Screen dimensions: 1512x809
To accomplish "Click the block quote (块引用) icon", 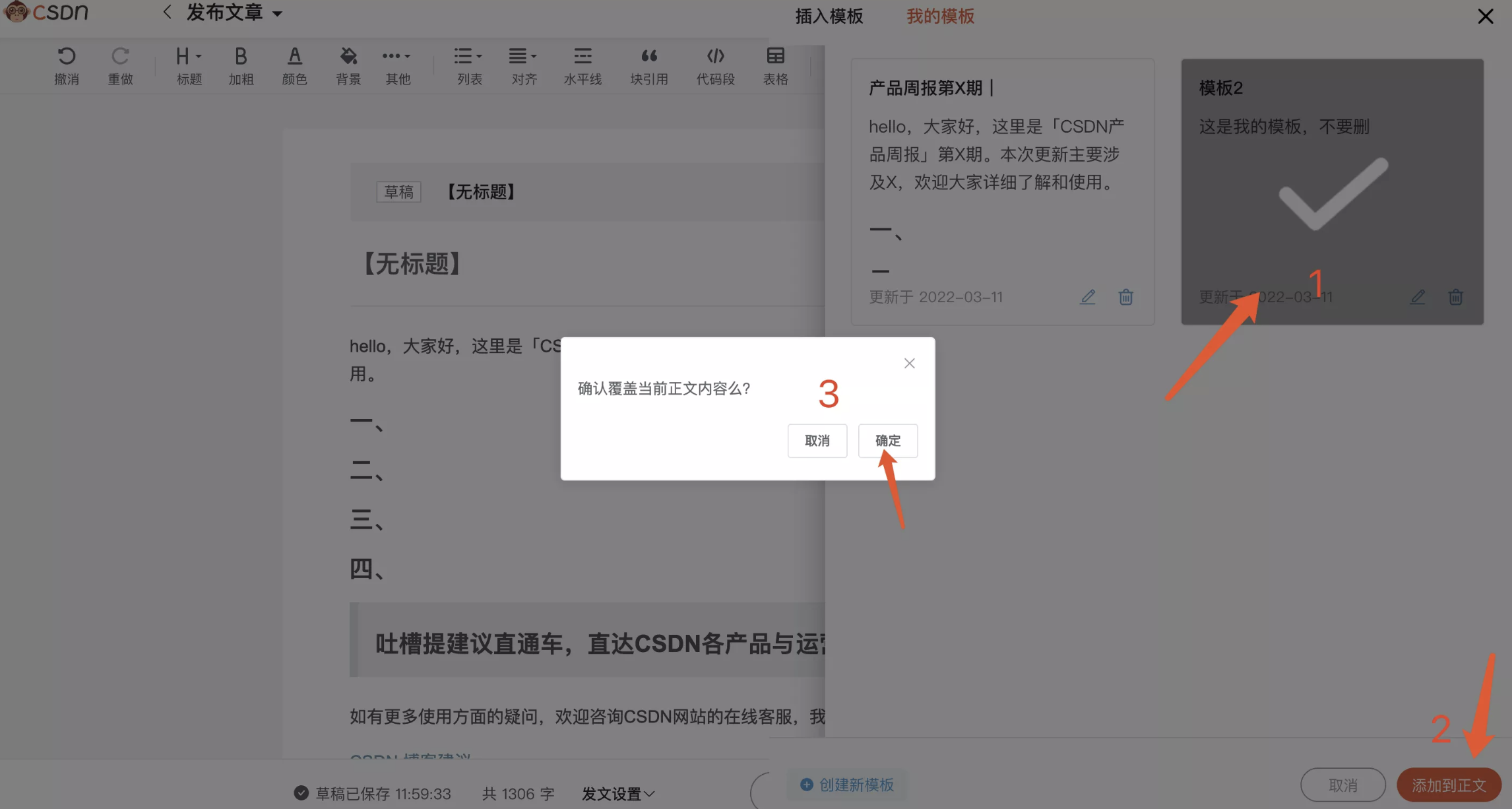I will (648, 57).
